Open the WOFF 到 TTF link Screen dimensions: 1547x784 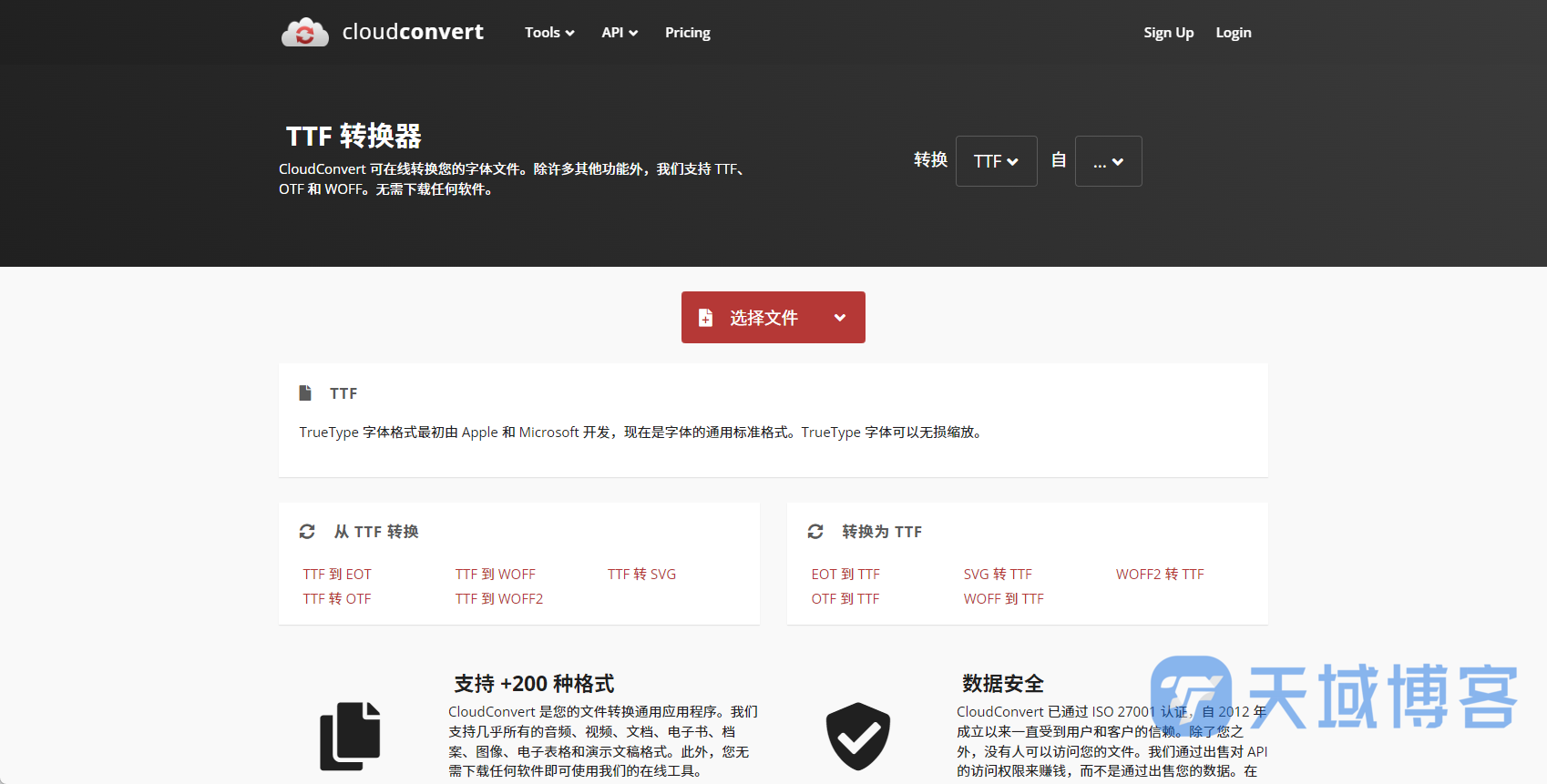(1004, 599)
